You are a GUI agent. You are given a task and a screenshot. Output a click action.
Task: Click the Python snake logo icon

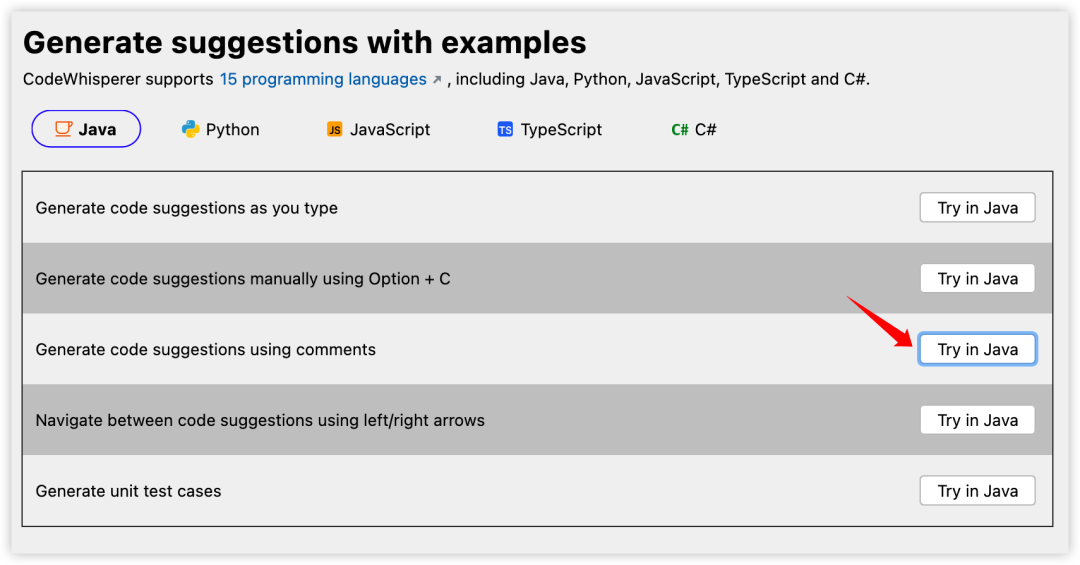pyautogui.click(x=190, y=129)
